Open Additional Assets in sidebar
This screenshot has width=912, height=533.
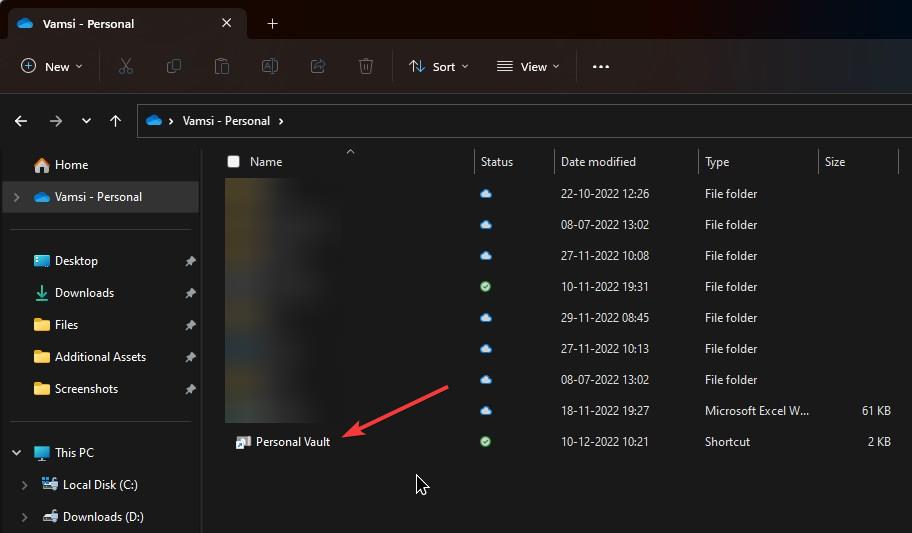(x=100, y=357)
